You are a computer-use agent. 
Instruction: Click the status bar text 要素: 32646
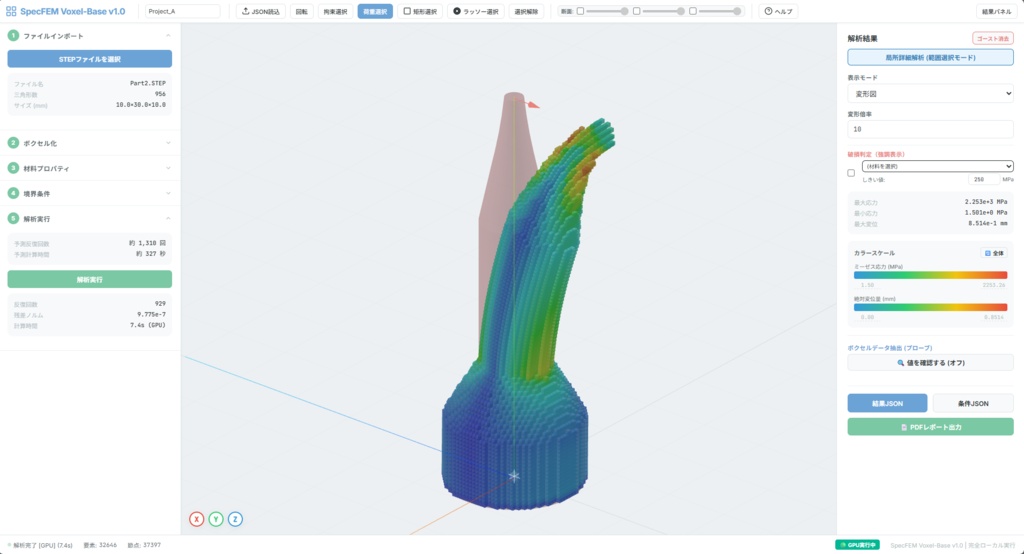click(x=100, y=545)
